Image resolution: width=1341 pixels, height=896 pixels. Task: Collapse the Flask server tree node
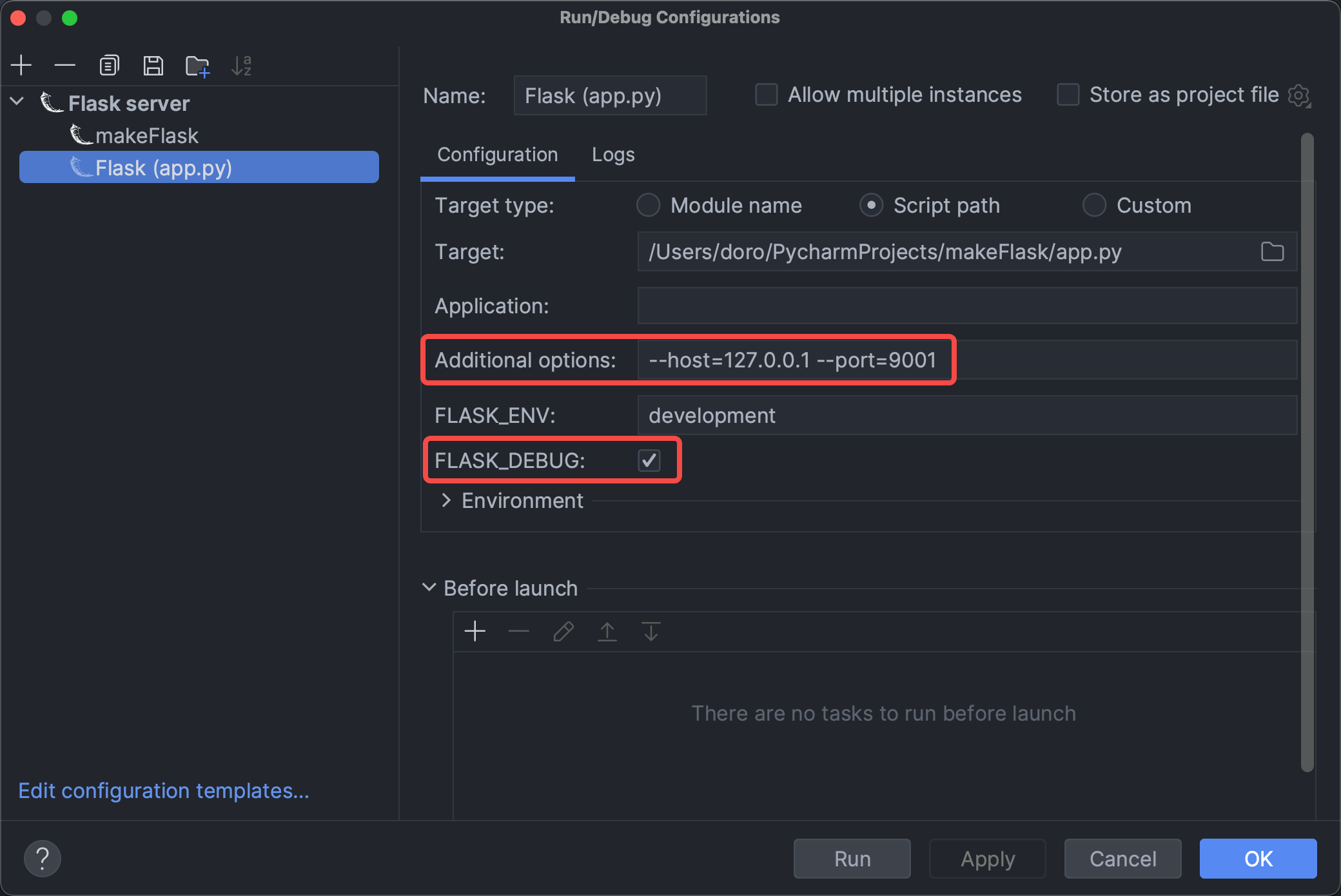[17, 102]
